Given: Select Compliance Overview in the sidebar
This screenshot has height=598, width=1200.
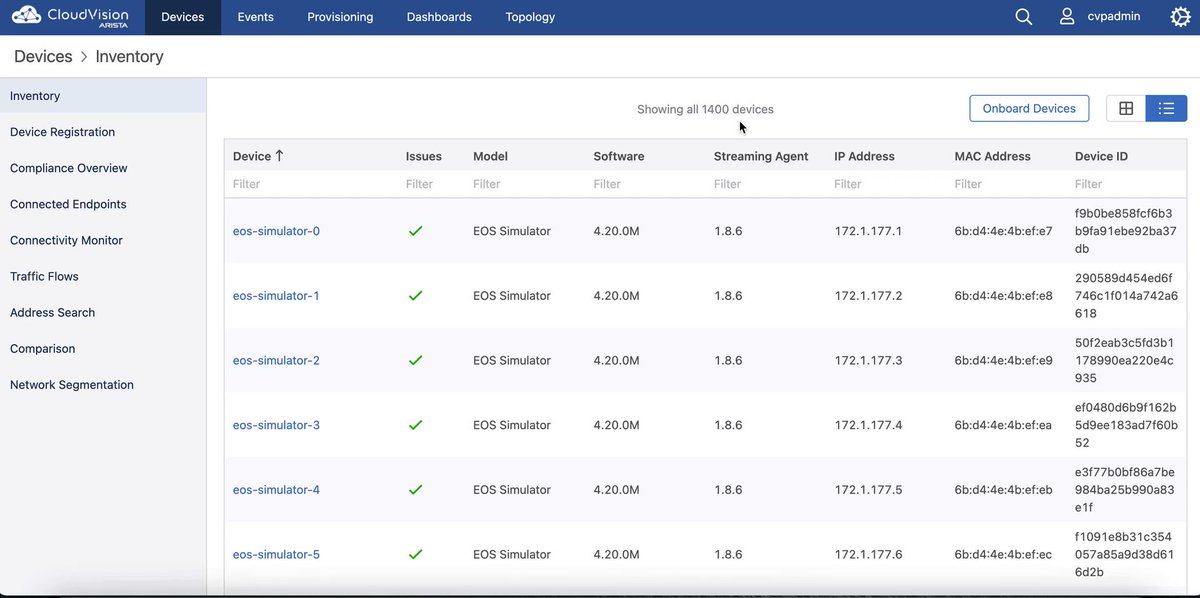Looking at the screenshot, I should [x=69, y=168].
